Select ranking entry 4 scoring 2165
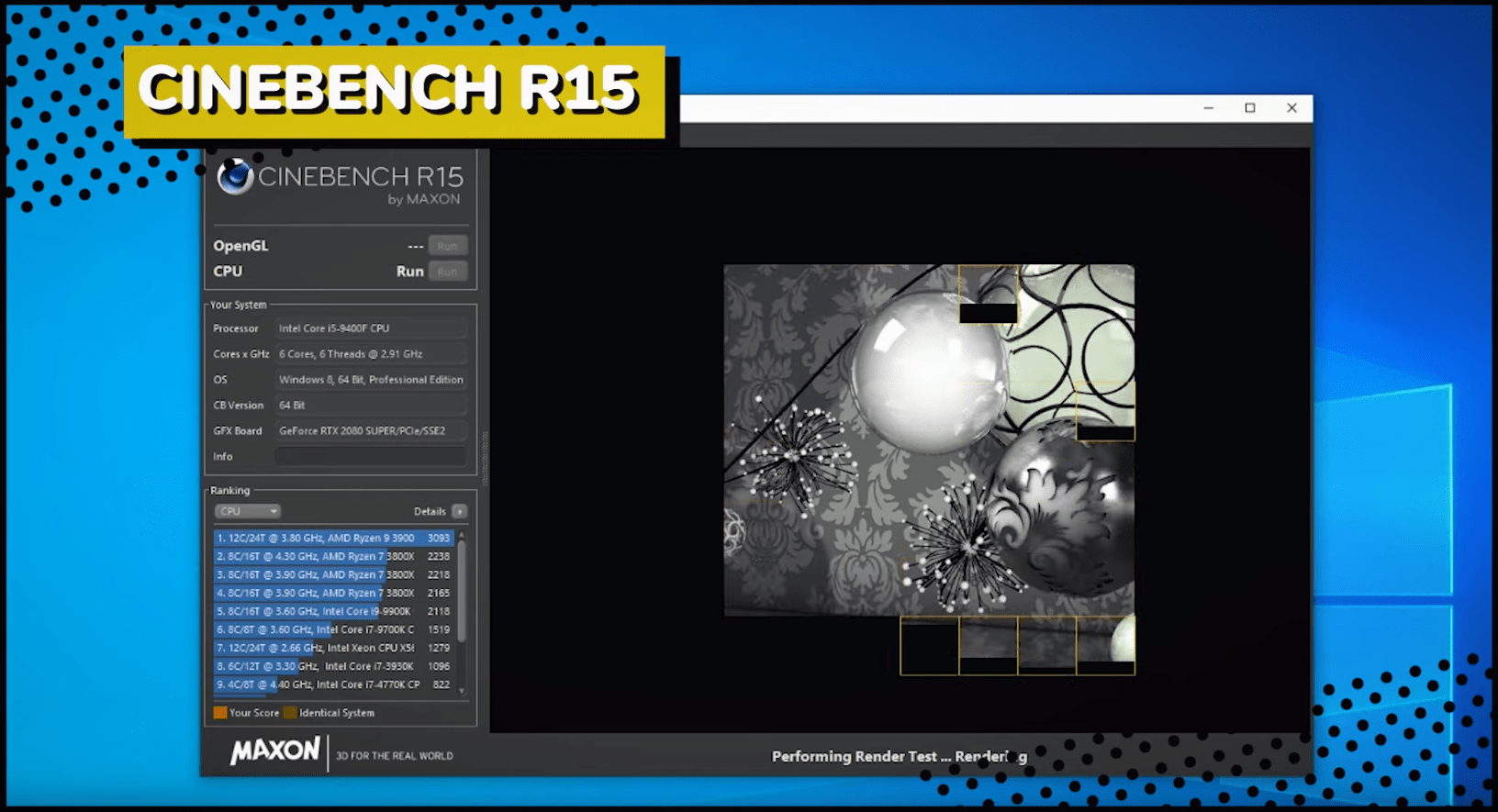The width and height of the screenshot is (1498, 812). [x=334, y=594]
